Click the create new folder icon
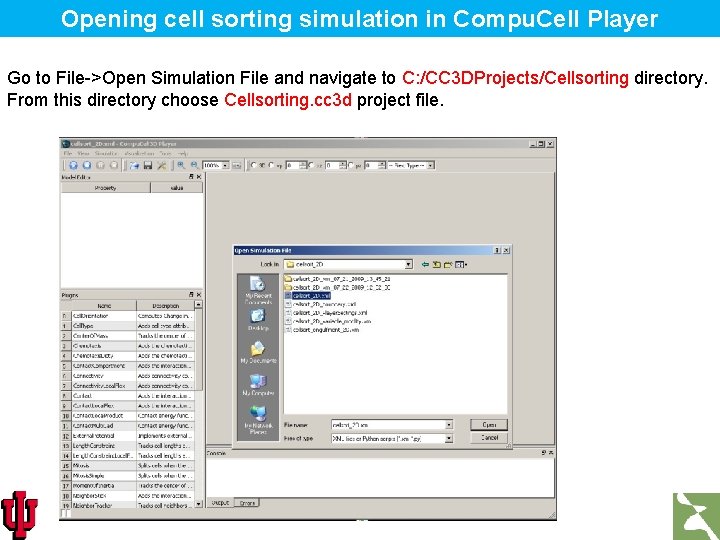 coord(448,264)
